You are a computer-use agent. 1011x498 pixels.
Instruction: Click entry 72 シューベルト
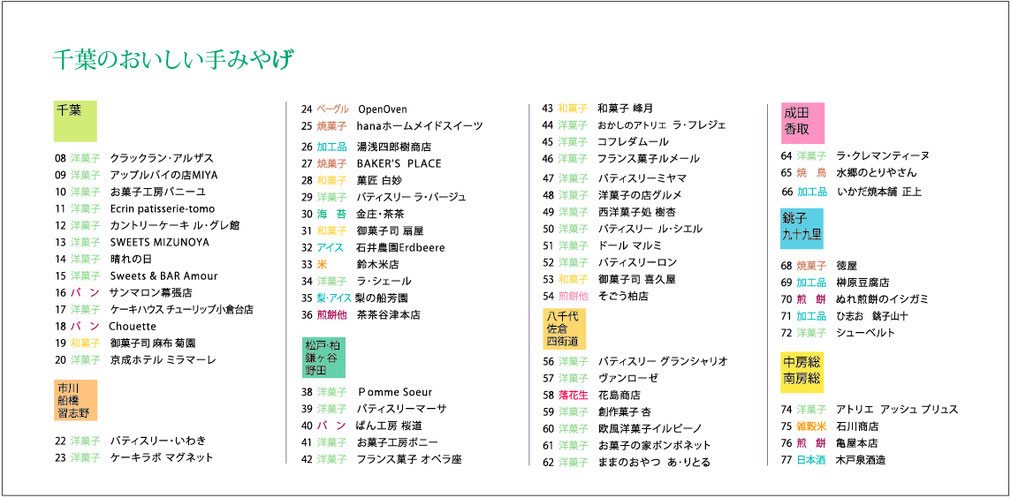[838, 333]
